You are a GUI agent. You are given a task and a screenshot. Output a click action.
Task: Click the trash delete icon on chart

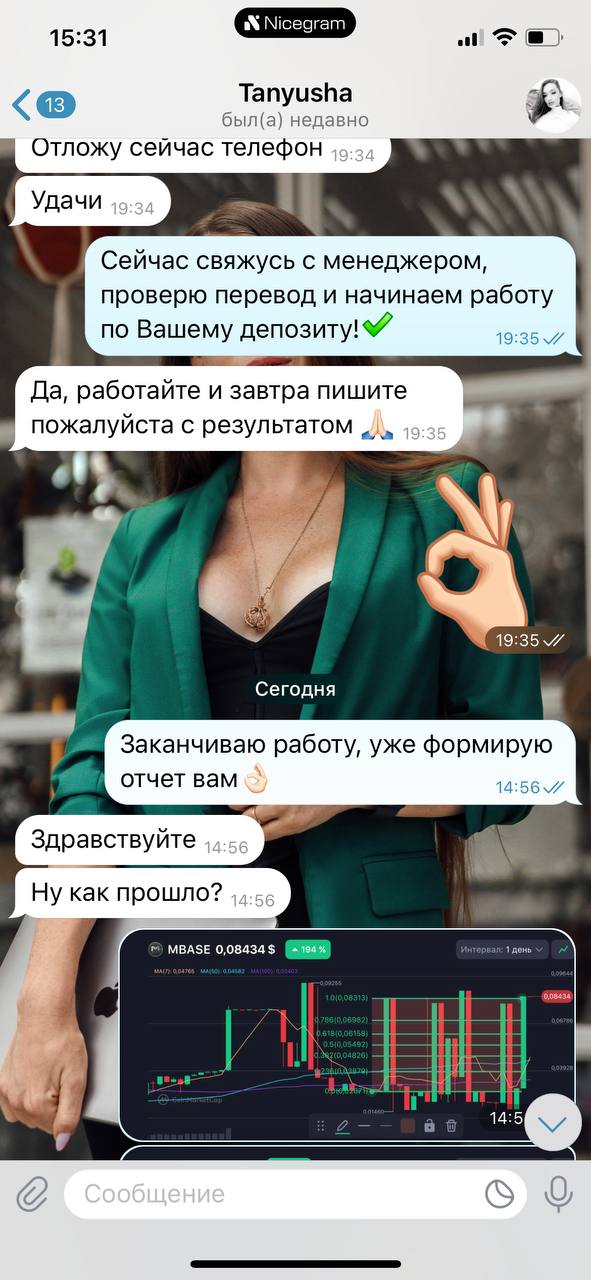click(451, 1126)
